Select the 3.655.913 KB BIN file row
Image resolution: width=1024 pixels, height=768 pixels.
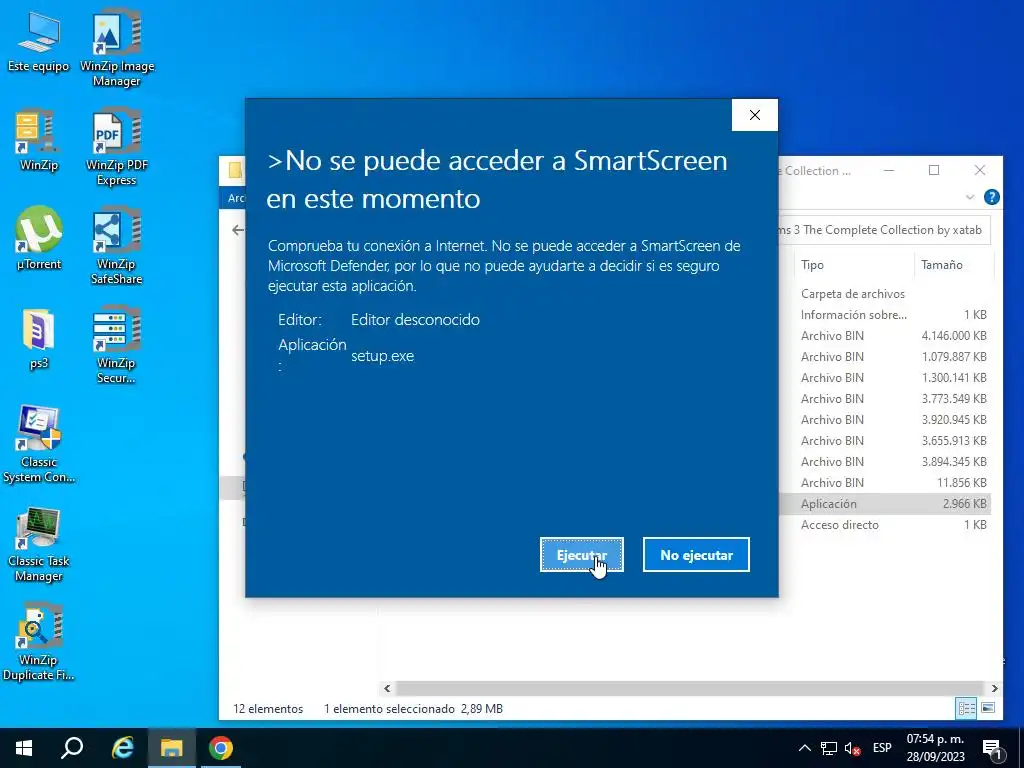(x=886, y=441)
